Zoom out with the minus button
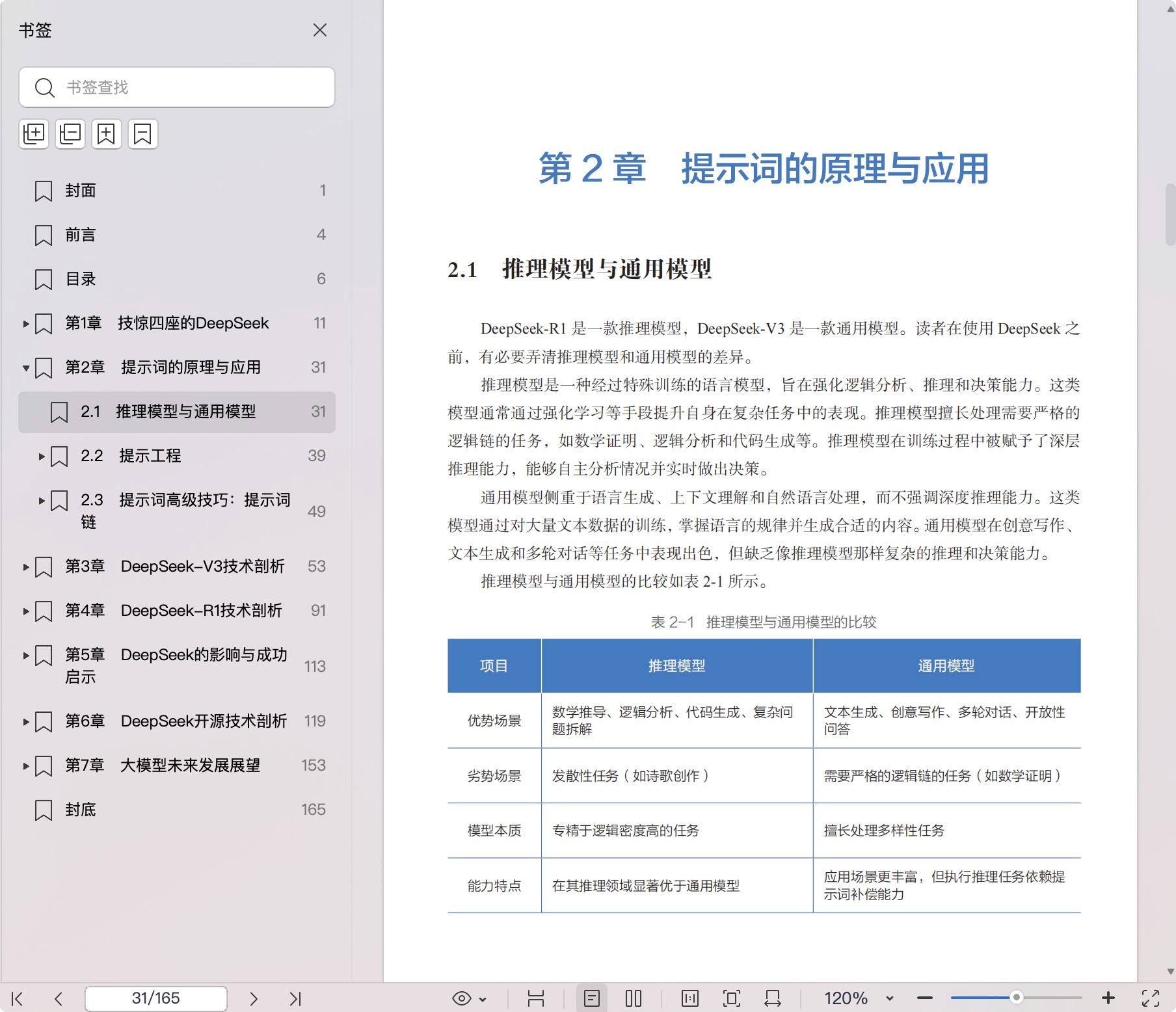This screenshot has height=1012, width=1176. pos(925,998)
